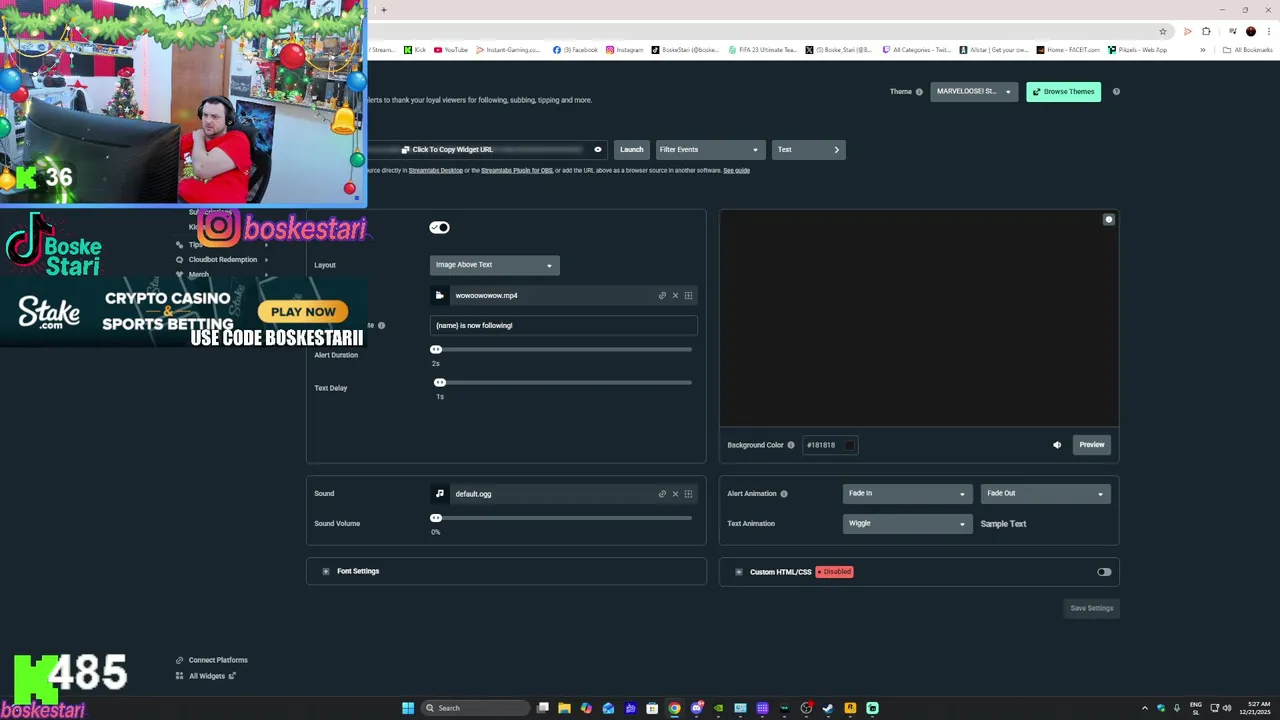Viewport: 1280px width, 720px height.
Task: Open the Filter Events dropdown
Action: (x=710, y=150)
